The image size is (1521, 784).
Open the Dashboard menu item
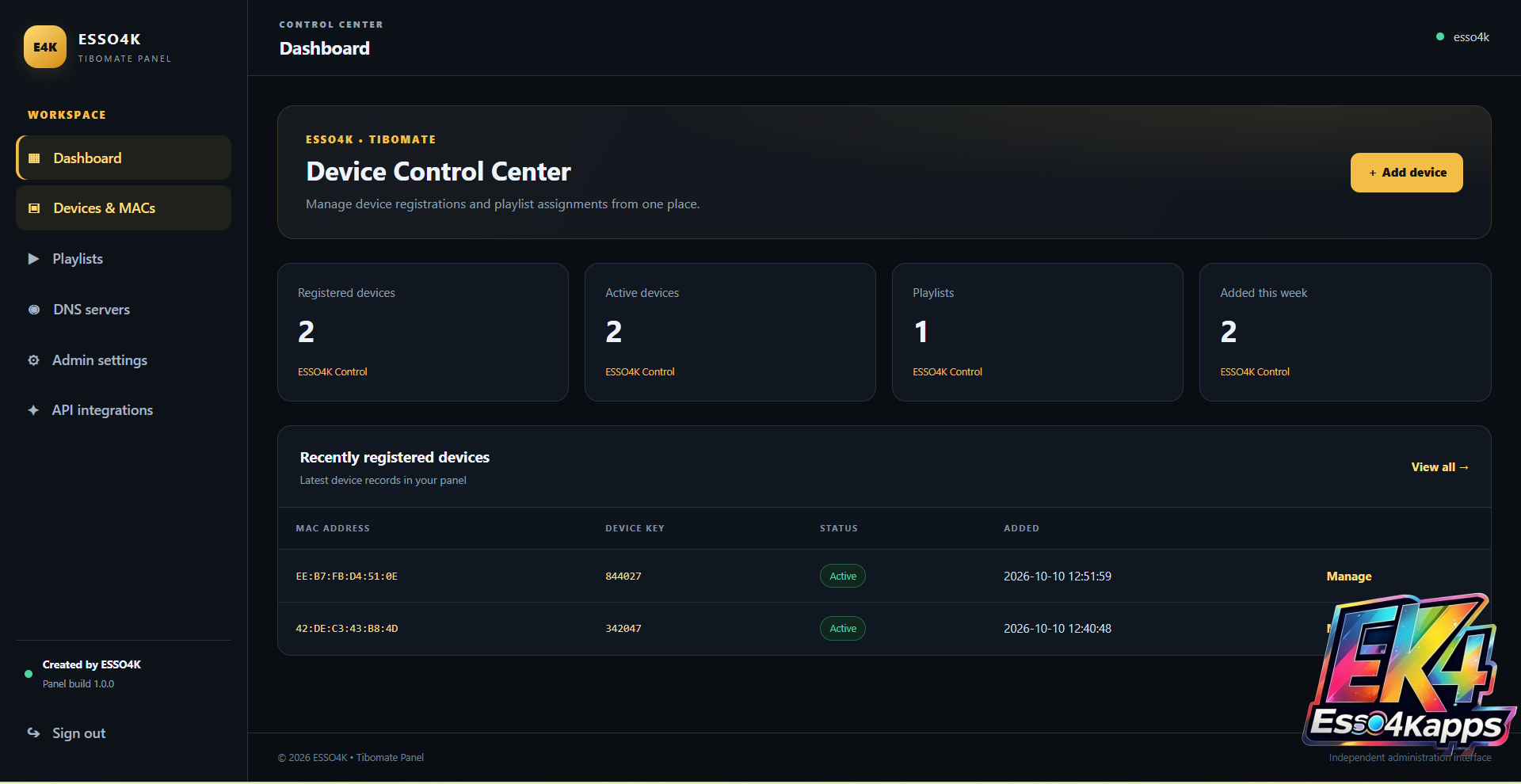point(124,158)
